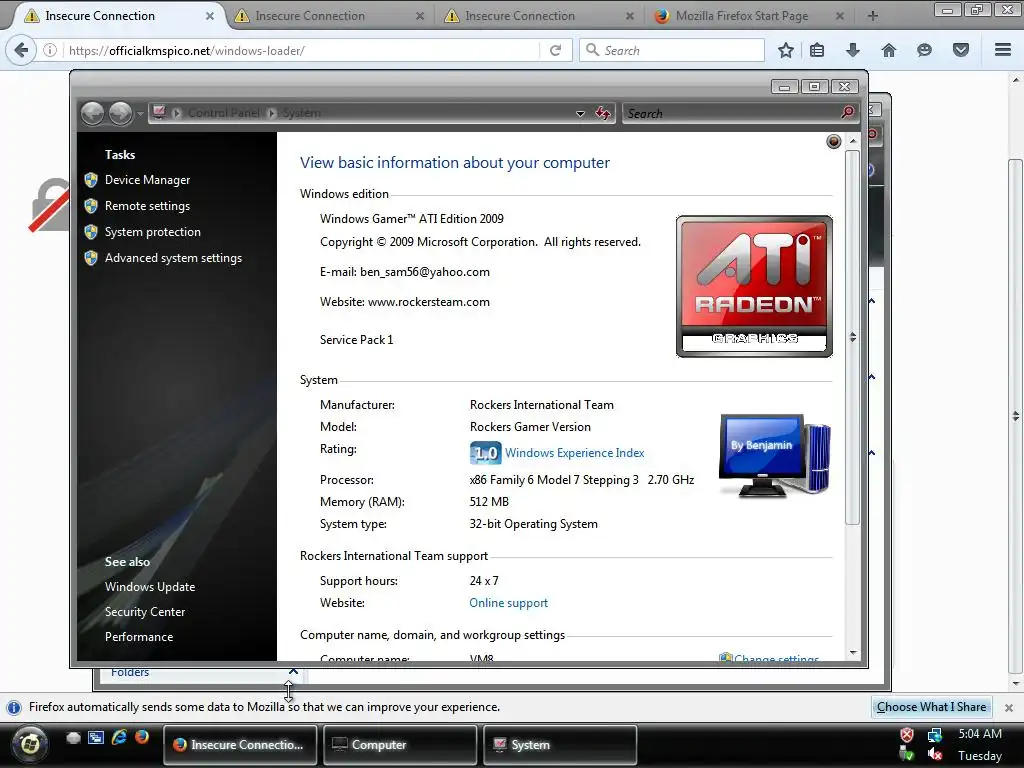The height and width of the screenshot is (768, 1024).
Task: Open the network tray icon
Action: pyautogui.click(x=935, y=735)
